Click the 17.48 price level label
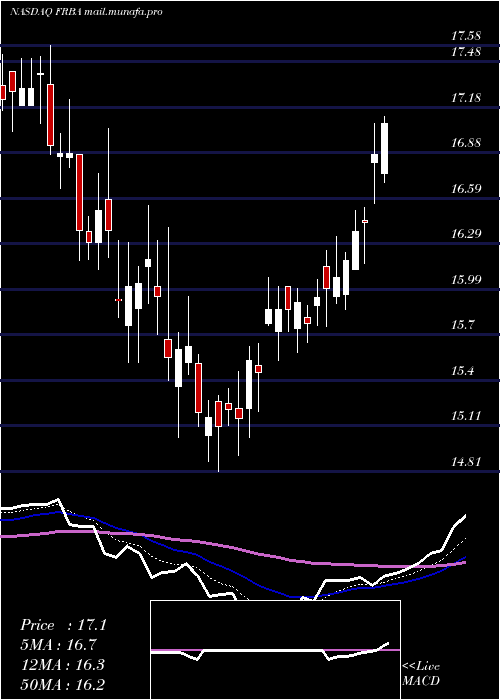This screenshot has height=700, width=500. (466, 52)
